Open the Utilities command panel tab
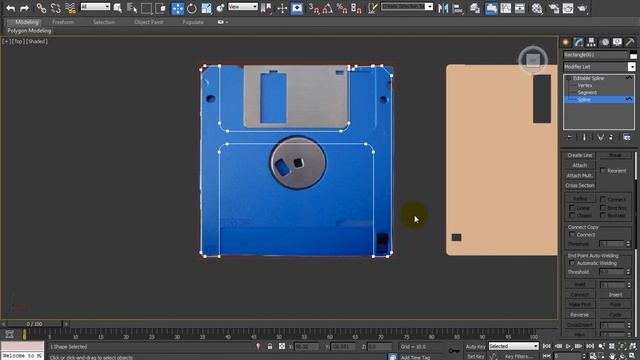 [630, 42]
